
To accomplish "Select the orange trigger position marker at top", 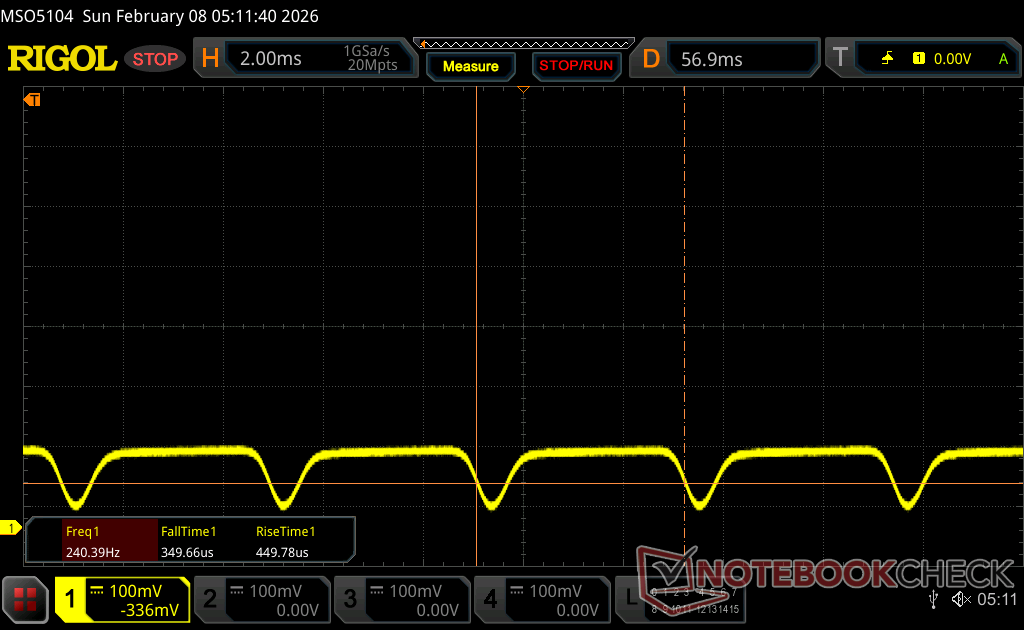I will pos(522,90).
